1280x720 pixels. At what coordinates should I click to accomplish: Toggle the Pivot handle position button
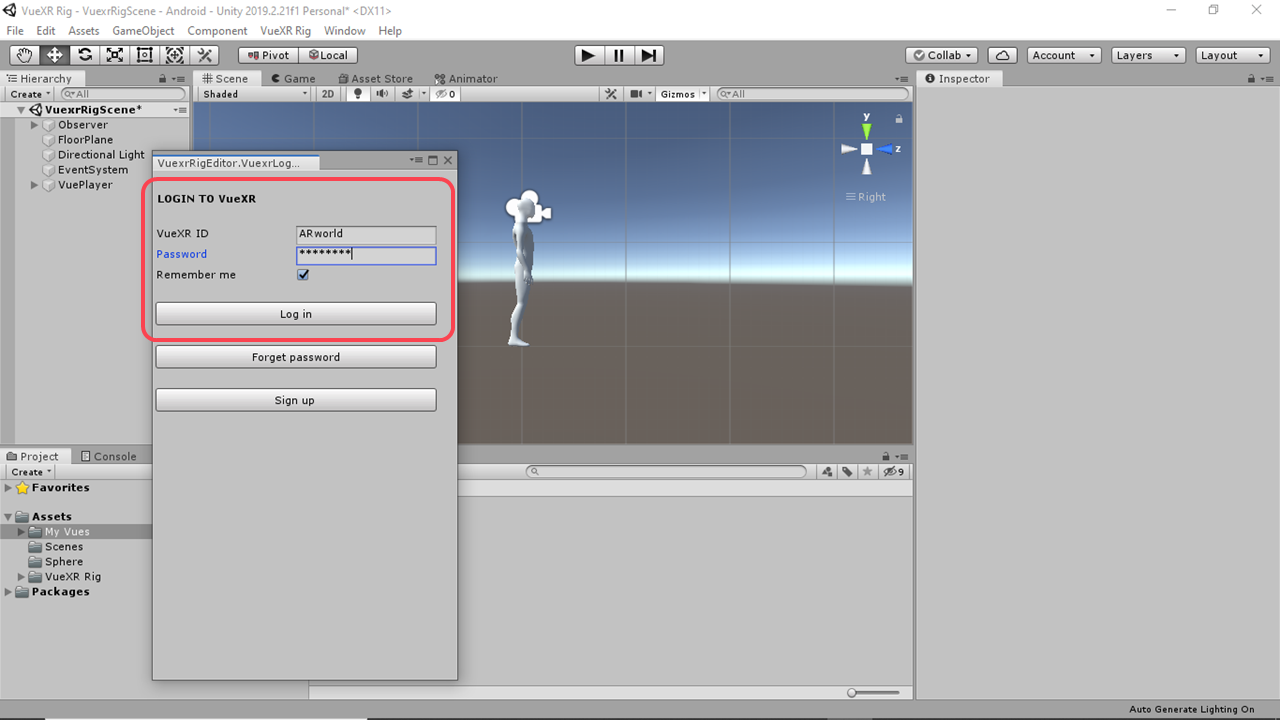[x=268, y=55]
